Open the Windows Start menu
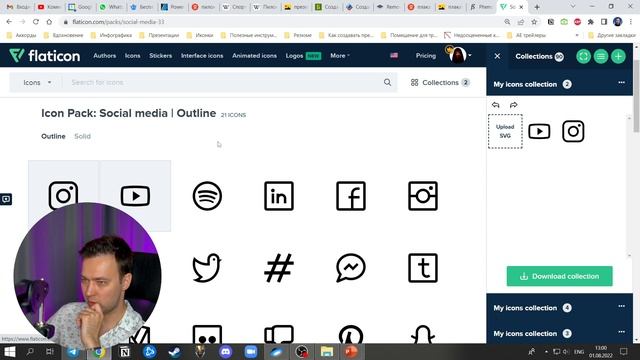The height and width of the screenshot is (360, 640). click(x=9, y=352)
